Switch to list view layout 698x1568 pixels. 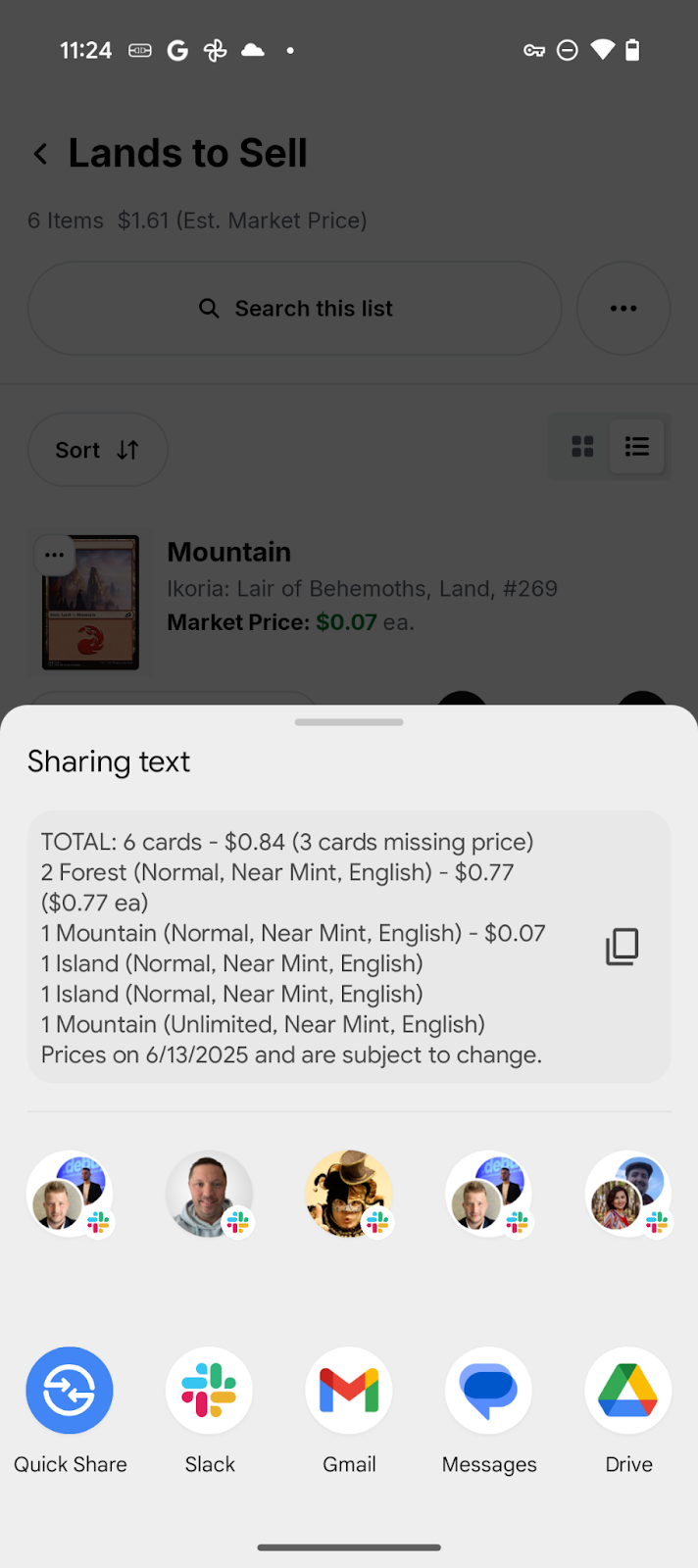[637, 447]
